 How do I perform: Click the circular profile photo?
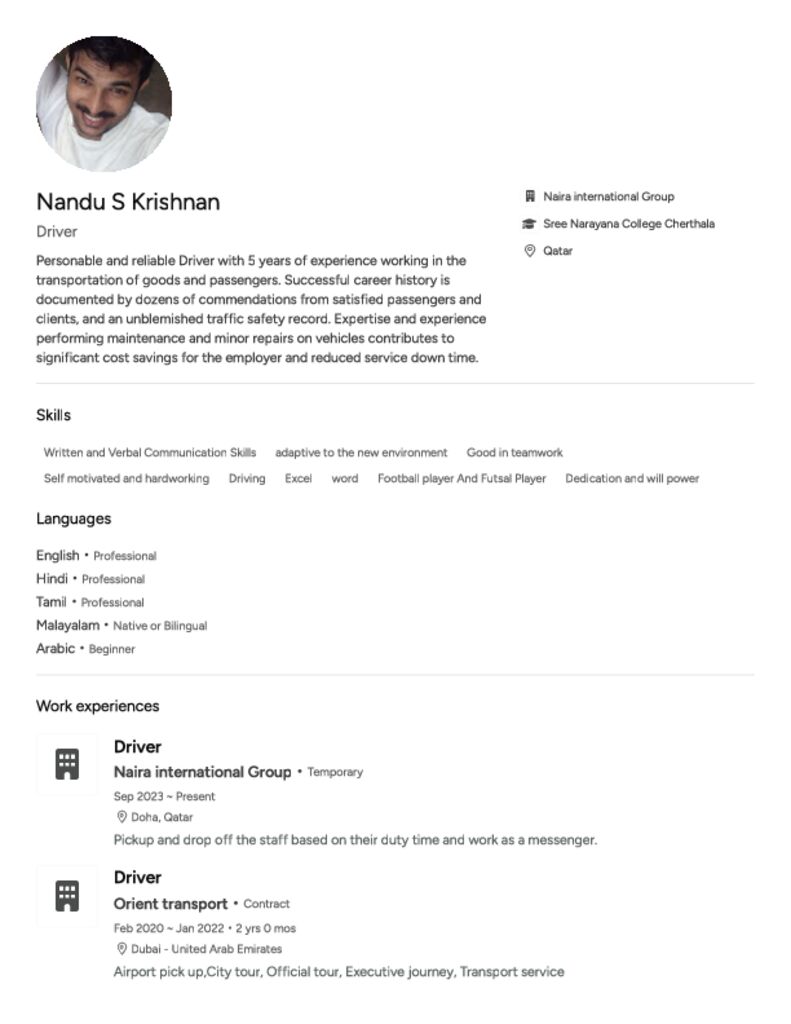(104, 104)
